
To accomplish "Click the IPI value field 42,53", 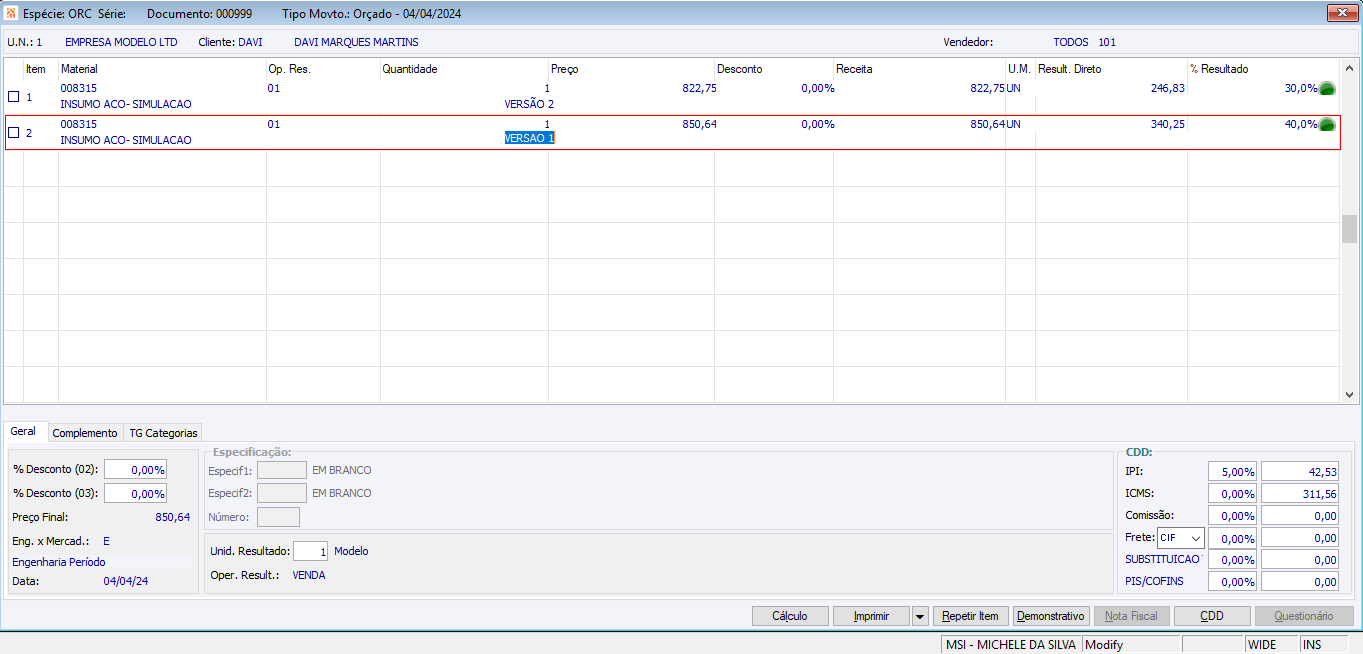I will tap(1300, 471).
